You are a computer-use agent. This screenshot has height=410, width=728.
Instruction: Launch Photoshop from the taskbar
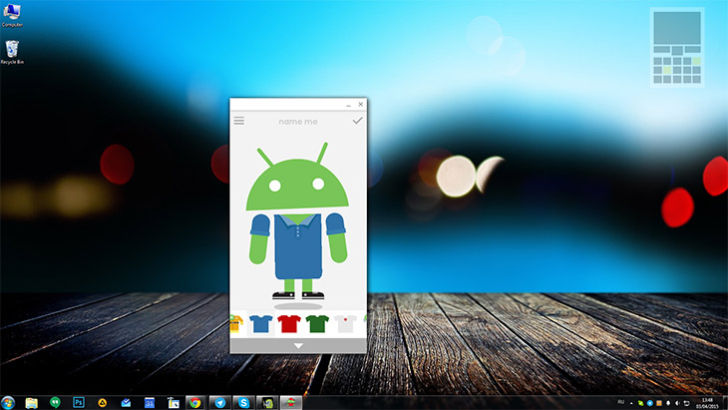(x=78, y=403)
